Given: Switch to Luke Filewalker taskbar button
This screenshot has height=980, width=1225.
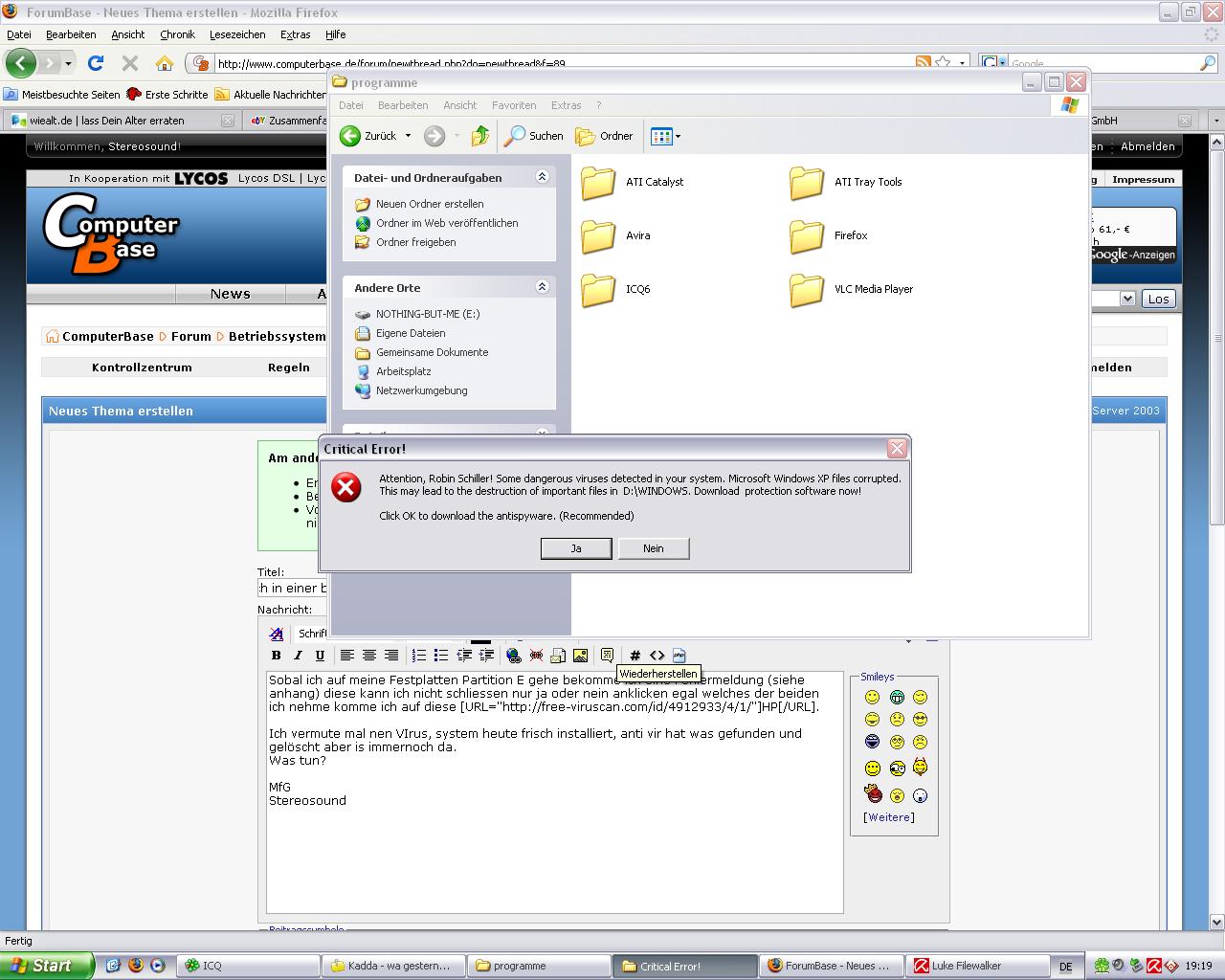Looking at the screenshot, I should click(x=977, y=966).
